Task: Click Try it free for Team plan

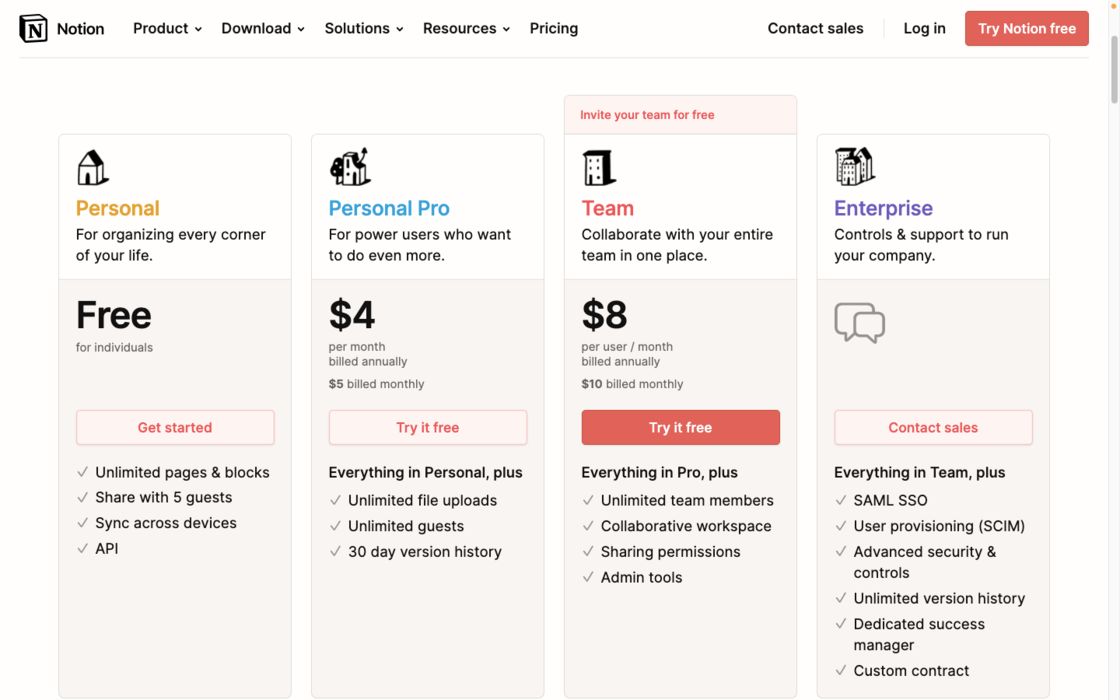Action: point(680,427)
